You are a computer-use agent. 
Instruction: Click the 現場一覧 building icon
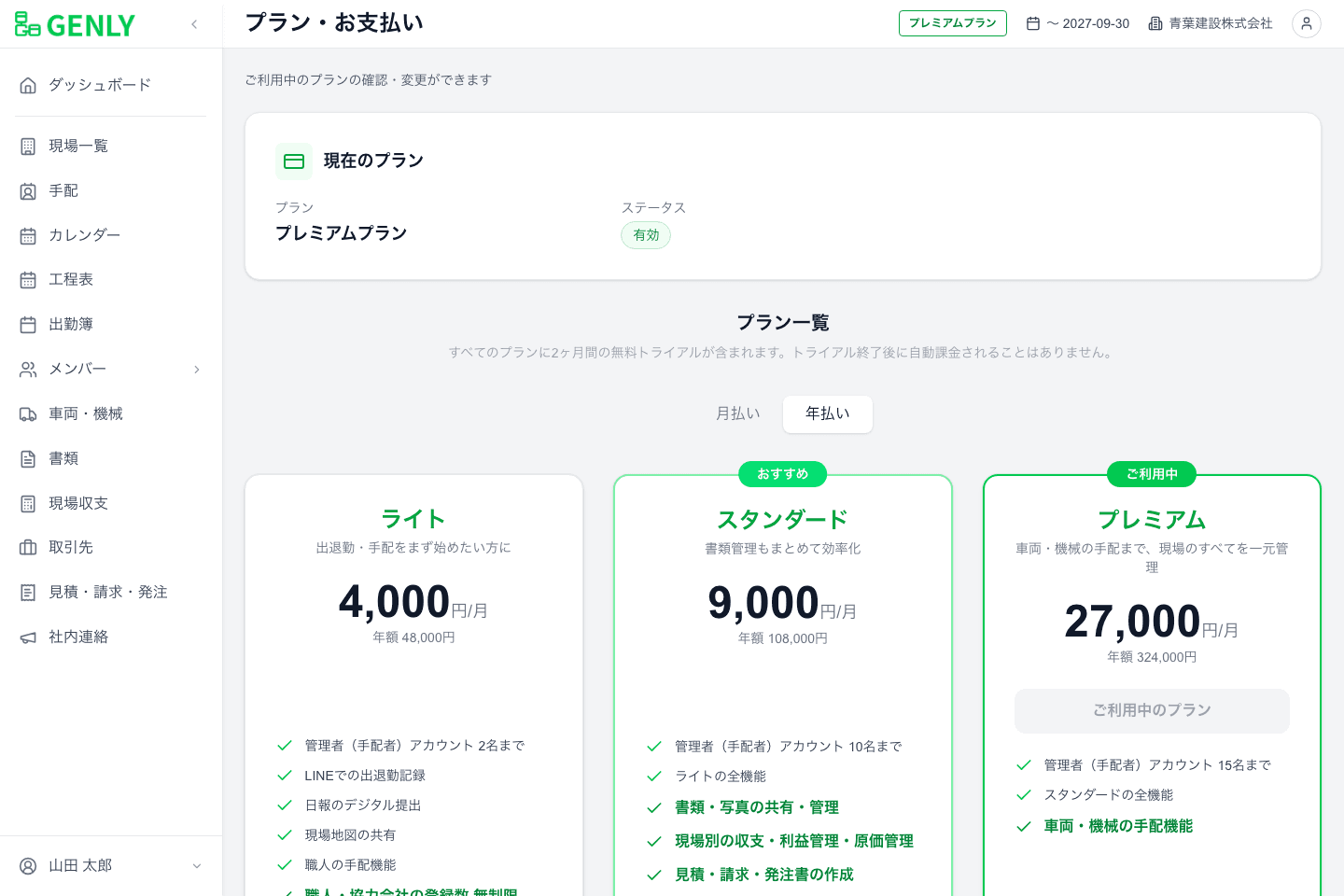click(x=28, y=147)
